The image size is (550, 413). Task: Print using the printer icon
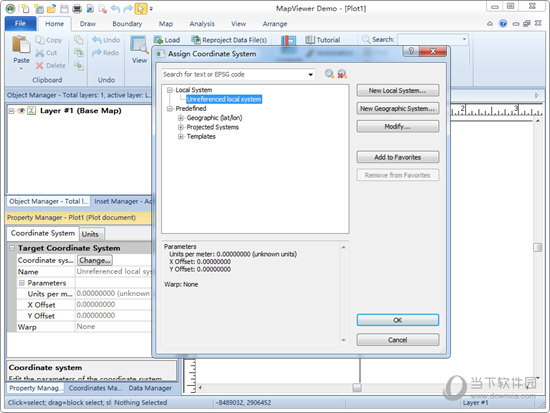[77, 8]
